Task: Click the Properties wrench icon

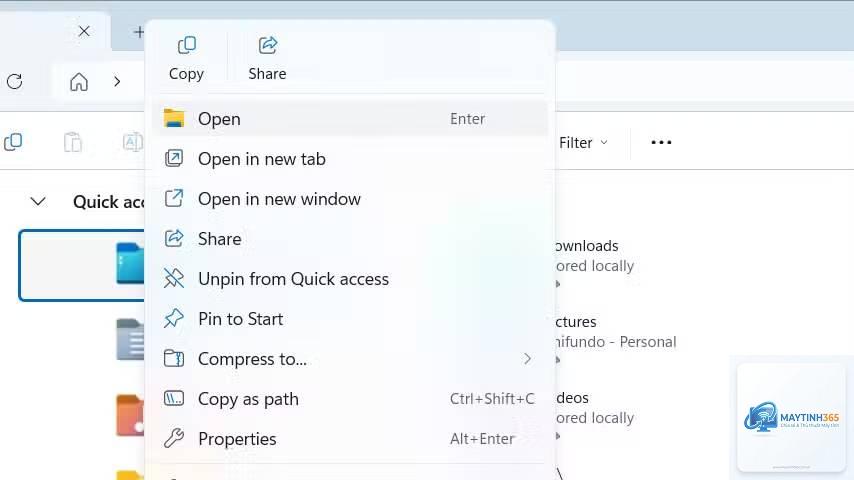Action: (x=174, y=438)
